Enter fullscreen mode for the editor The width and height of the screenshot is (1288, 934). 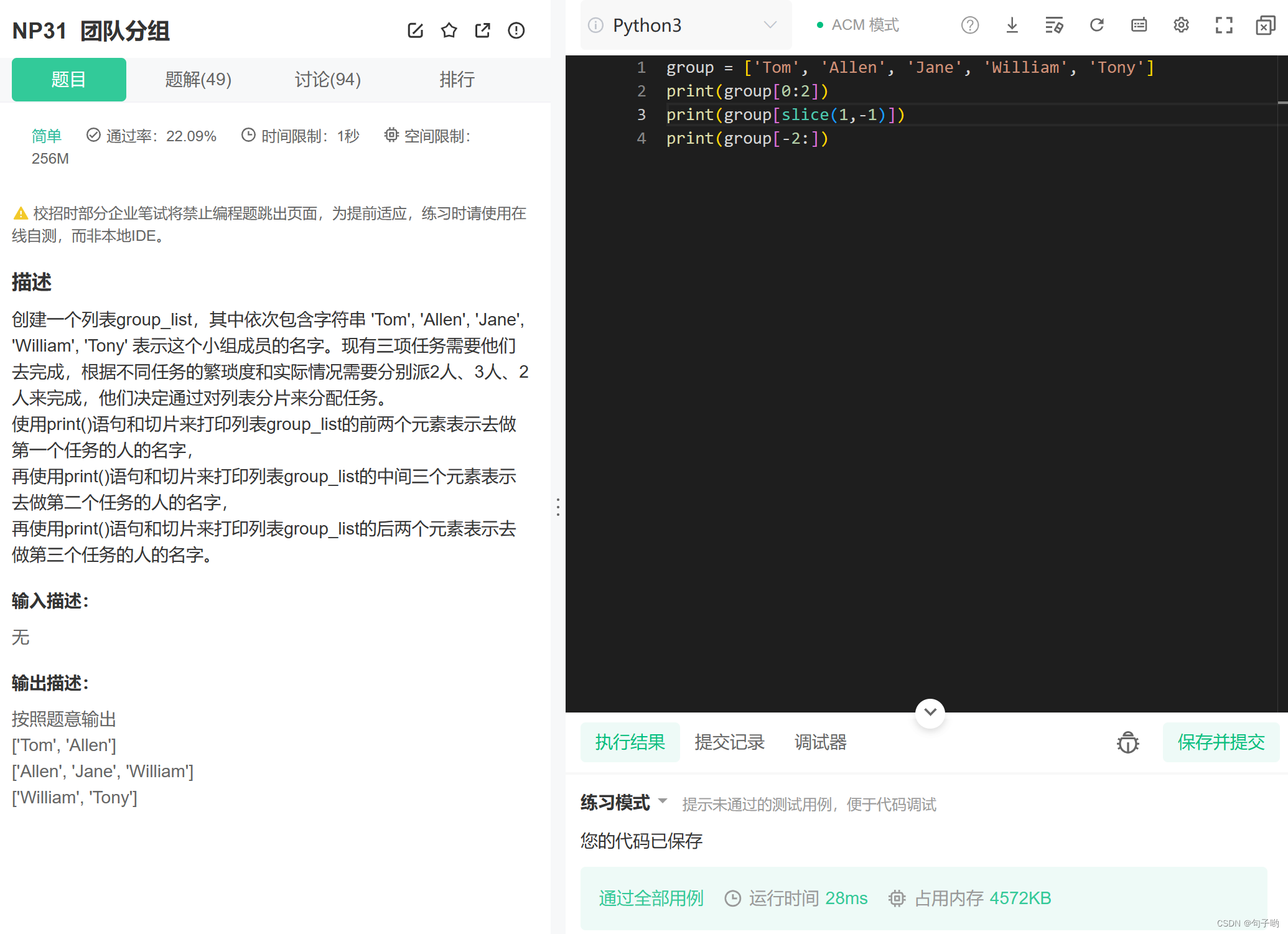[x=1223, y=25]
